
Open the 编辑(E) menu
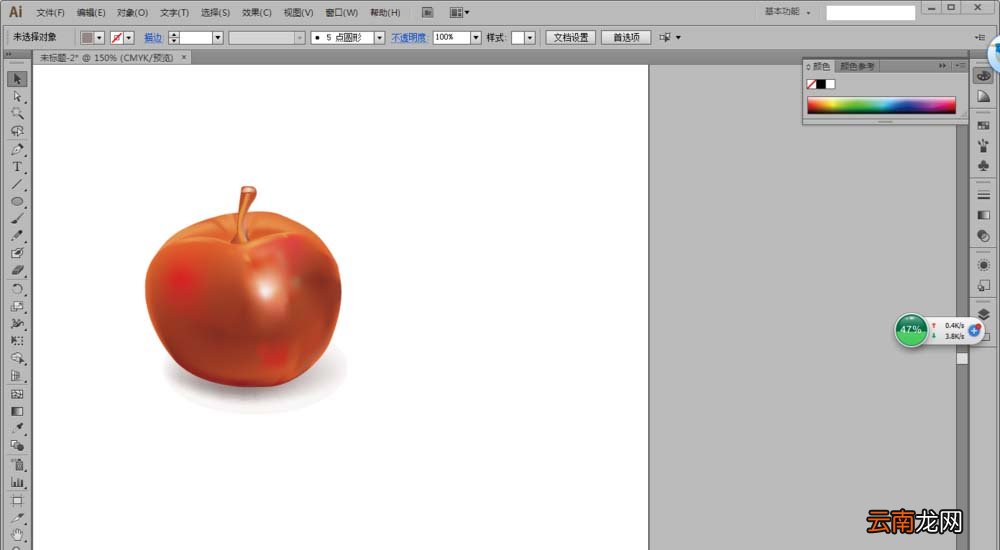(91, 13)
